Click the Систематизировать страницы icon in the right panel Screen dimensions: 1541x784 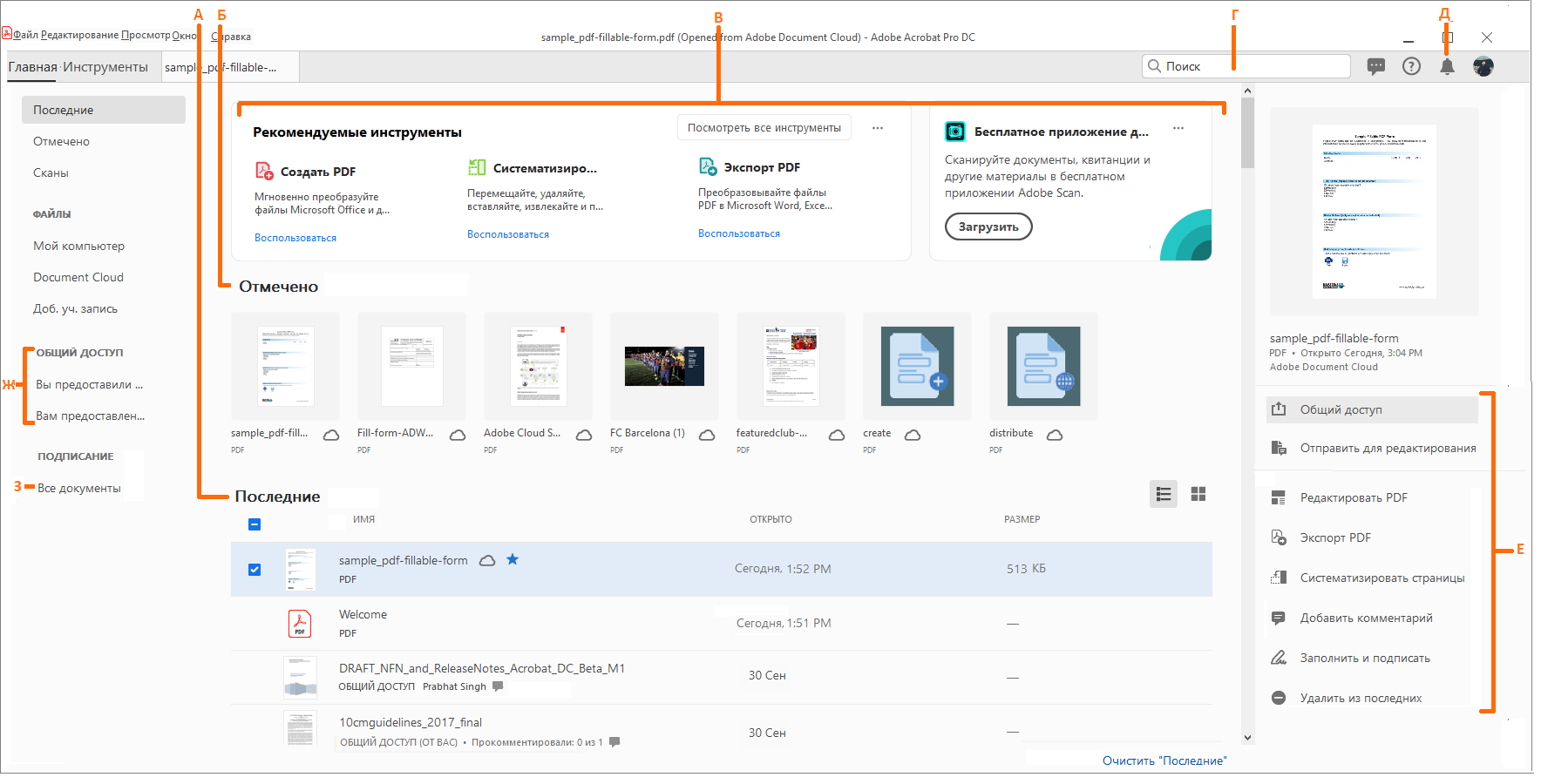tap(1279, 578)
